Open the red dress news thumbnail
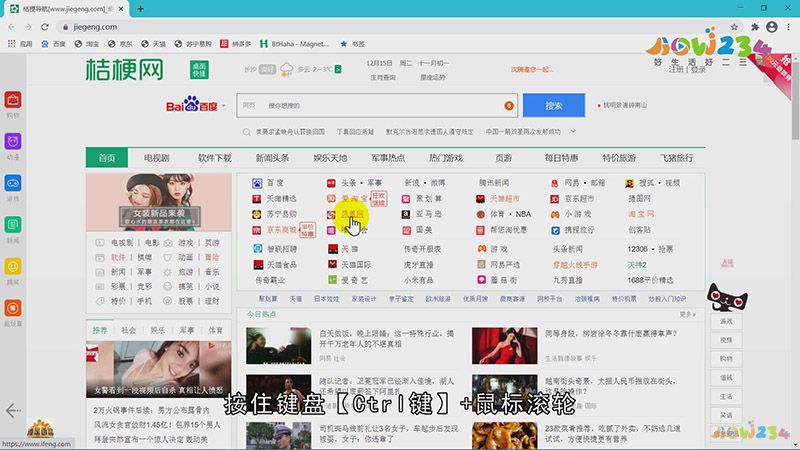This screenshot has height=450, width=800. 505,346
